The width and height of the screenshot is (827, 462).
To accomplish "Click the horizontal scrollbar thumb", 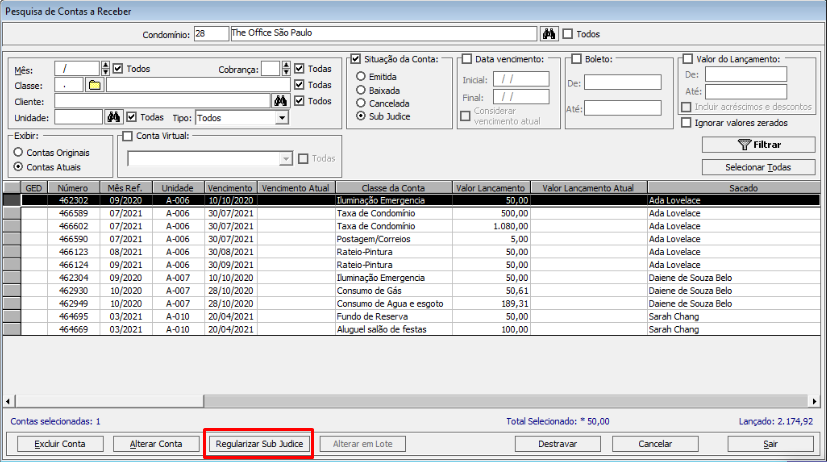I will pyautogui.click(x=109, y=401).
